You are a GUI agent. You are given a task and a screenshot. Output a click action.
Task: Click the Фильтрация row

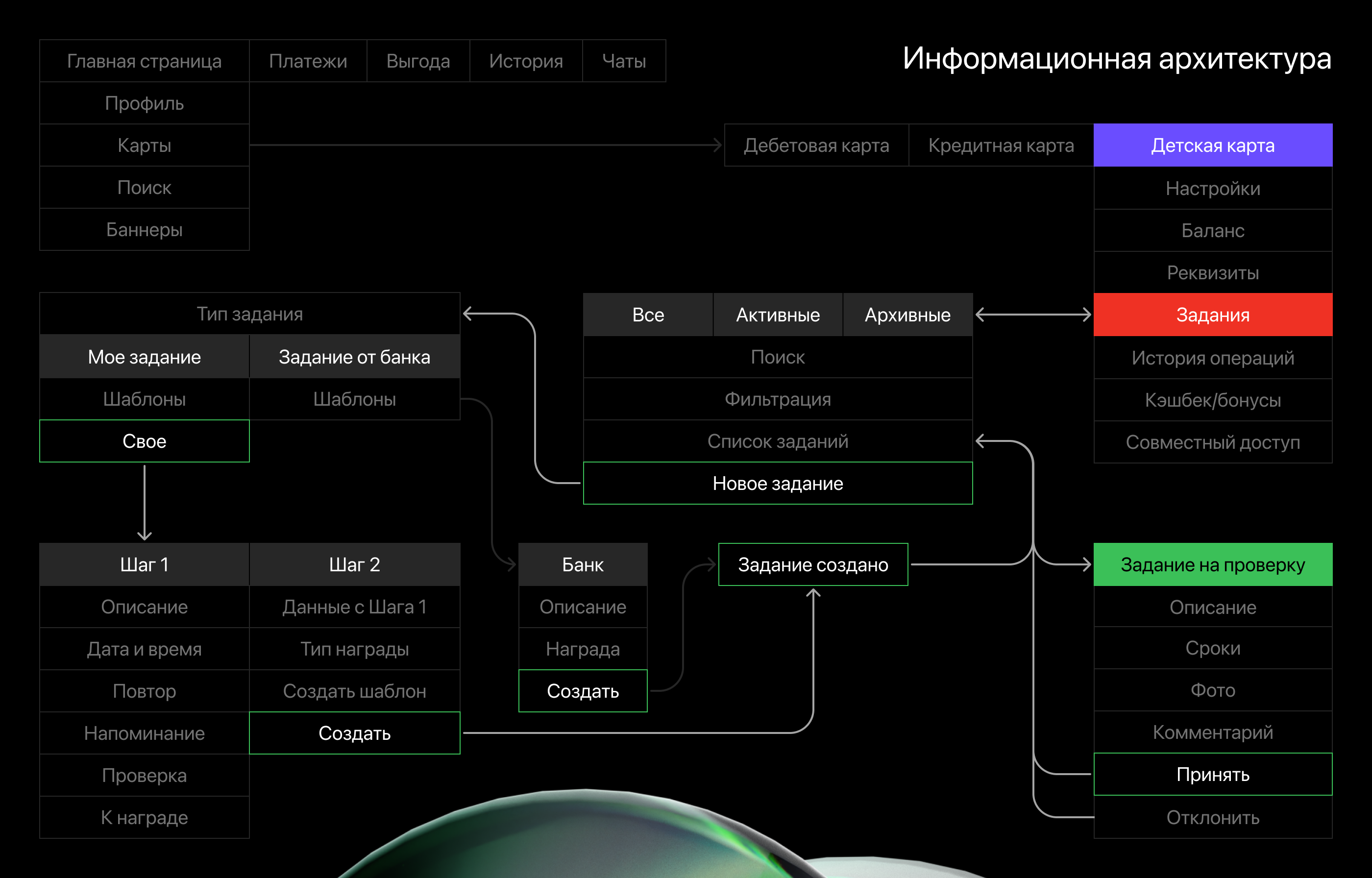(x=778, y=399)
